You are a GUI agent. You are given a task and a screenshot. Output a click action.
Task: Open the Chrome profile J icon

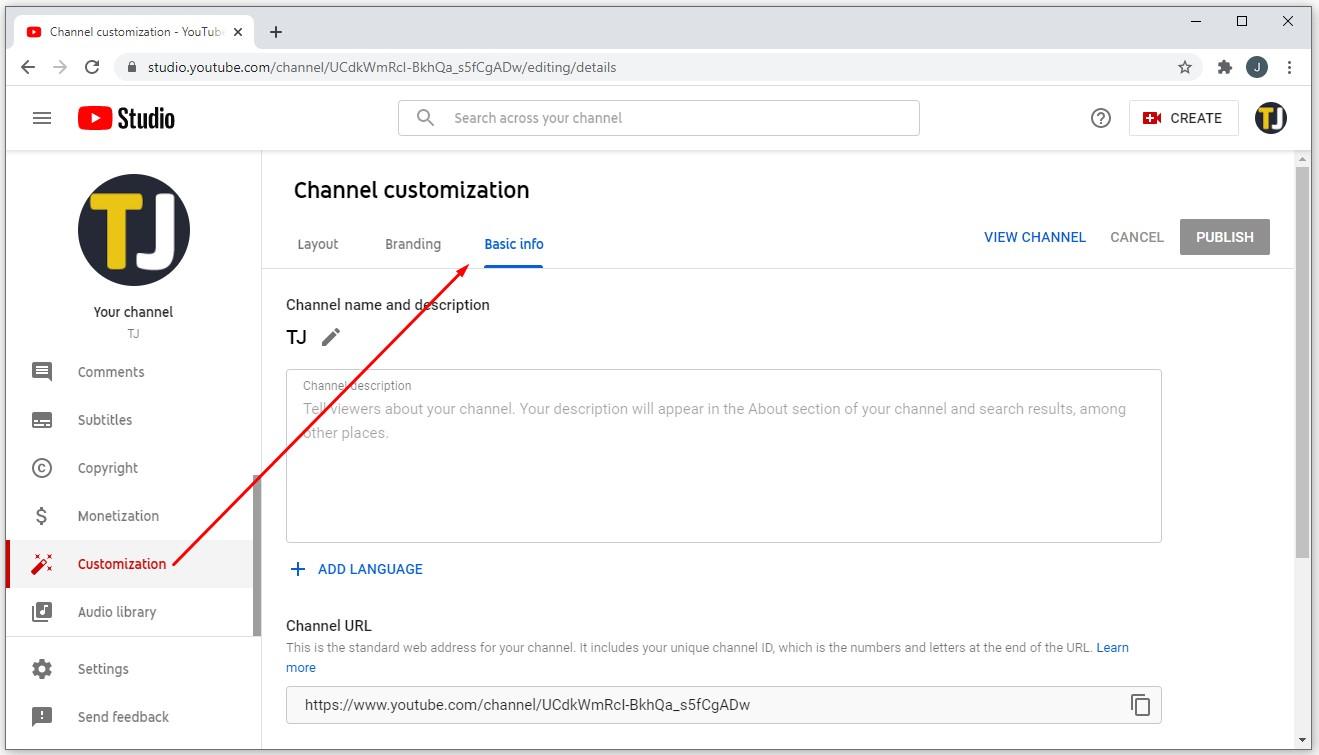pos(1257,68)
